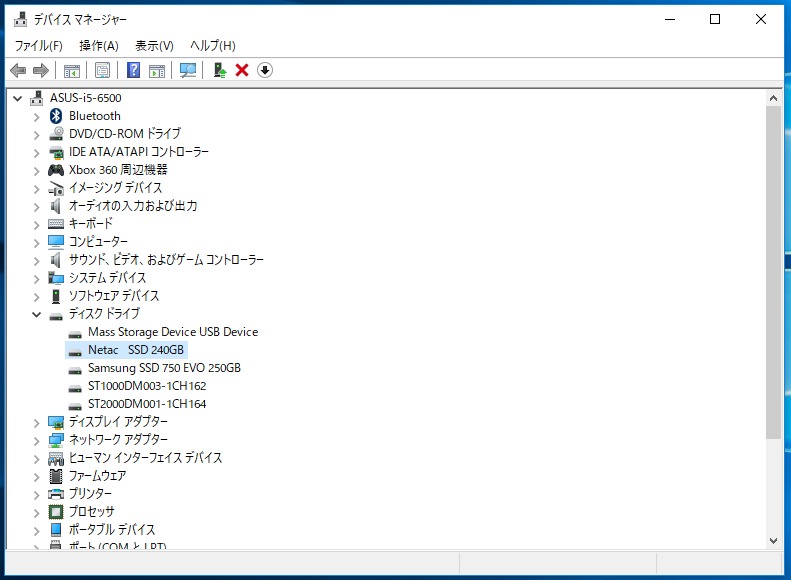Click the イメージング デバイス camera icon
Viewport: 791px width, 580px height.
coord(56,188)
